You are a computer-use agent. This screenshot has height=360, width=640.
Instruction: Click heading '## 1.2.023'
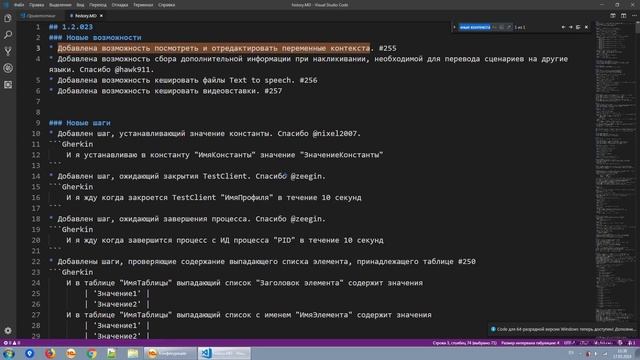[71, 27]
